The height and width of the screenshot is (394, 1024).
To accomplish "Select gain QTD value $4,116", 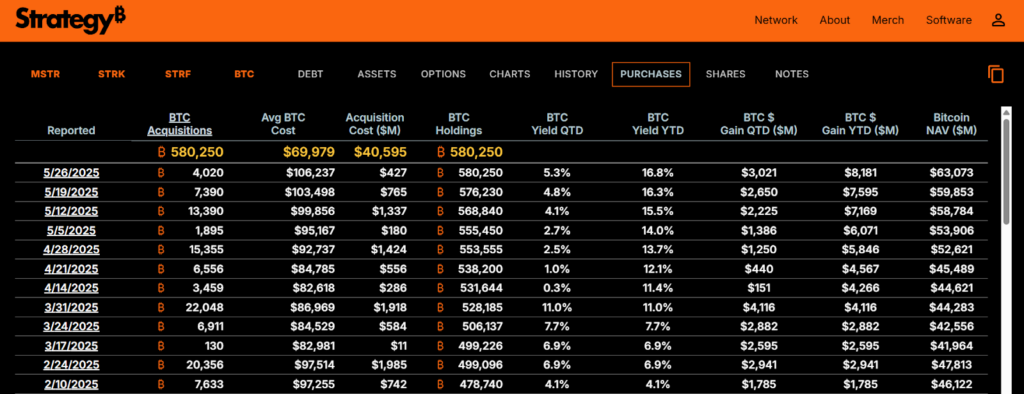I will [x=758, y=307].
